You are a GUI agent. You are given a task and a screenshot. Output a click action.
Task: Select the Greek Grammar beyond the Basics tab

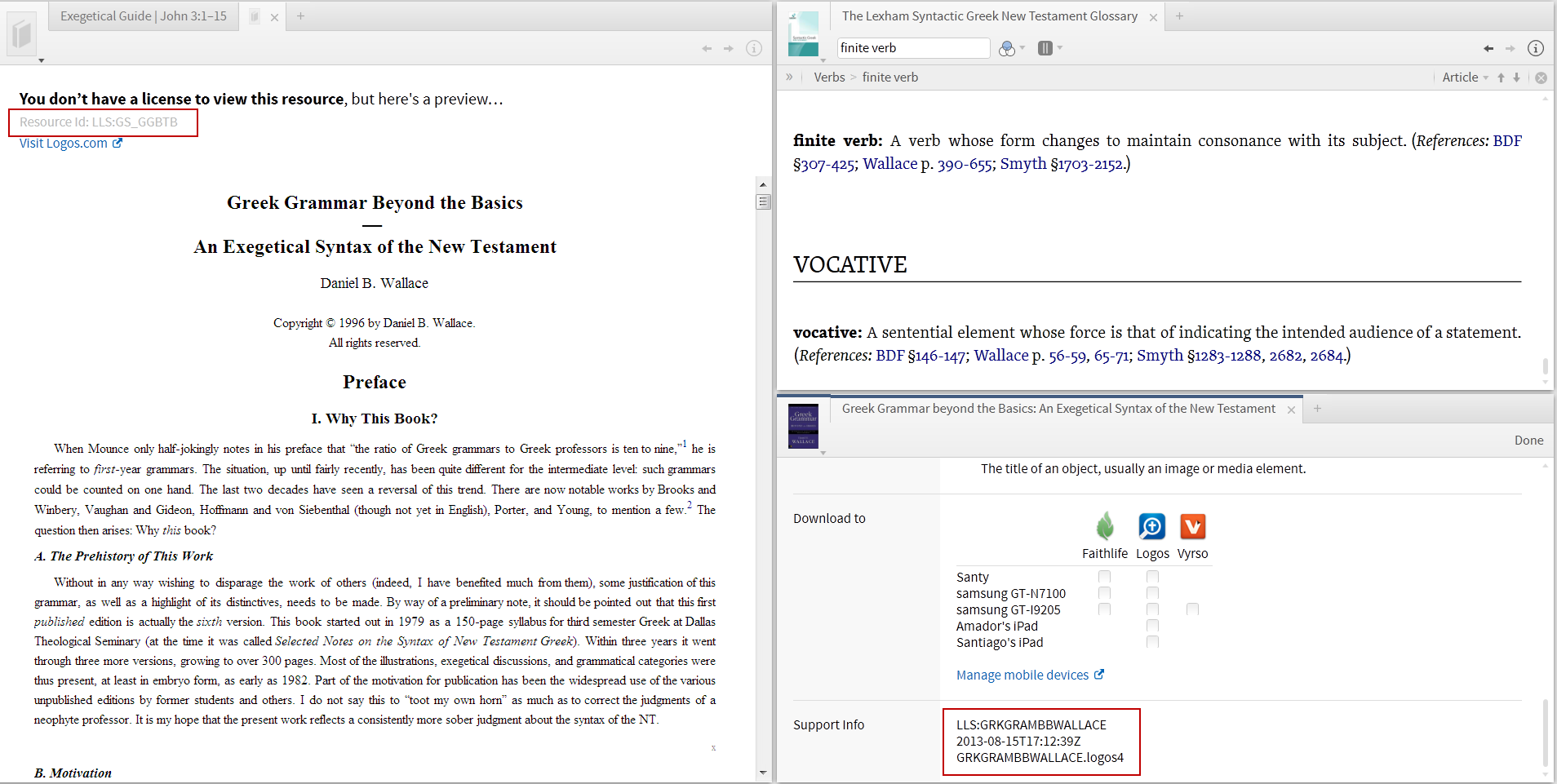click(1058, 409)
